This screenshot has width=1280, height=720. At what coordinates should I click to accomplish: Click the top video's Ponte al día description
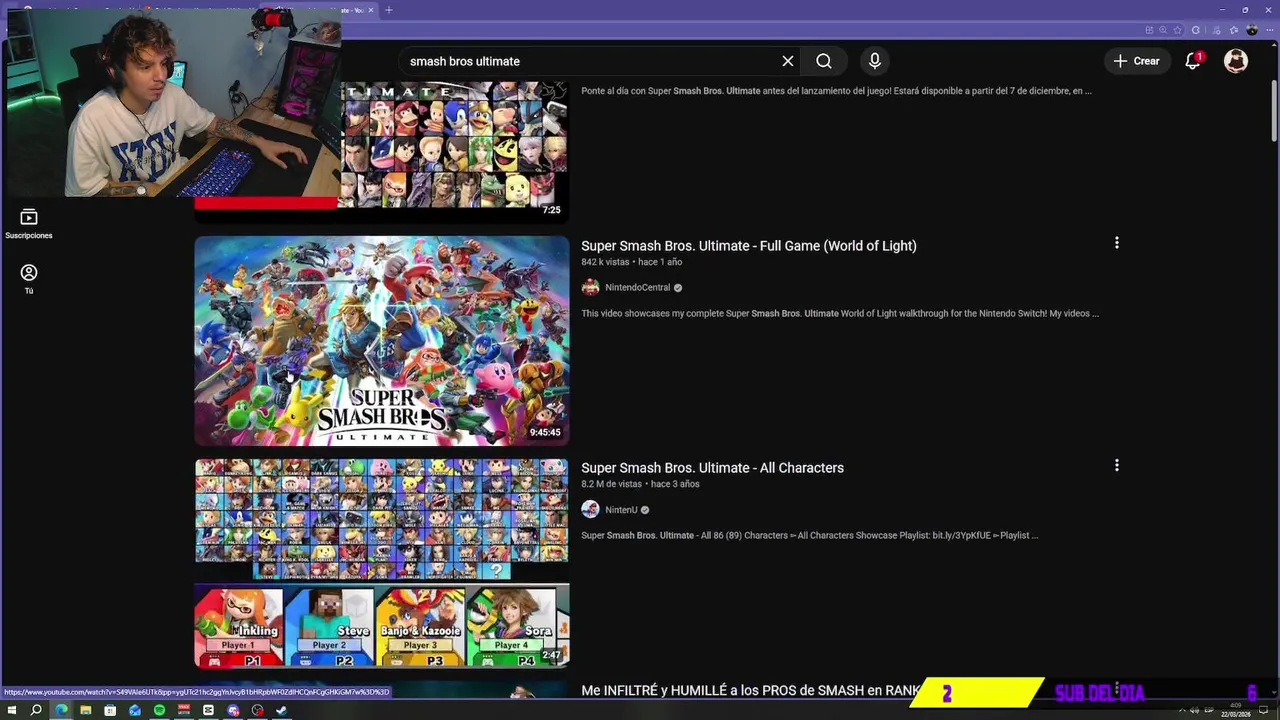click(836, 91)
